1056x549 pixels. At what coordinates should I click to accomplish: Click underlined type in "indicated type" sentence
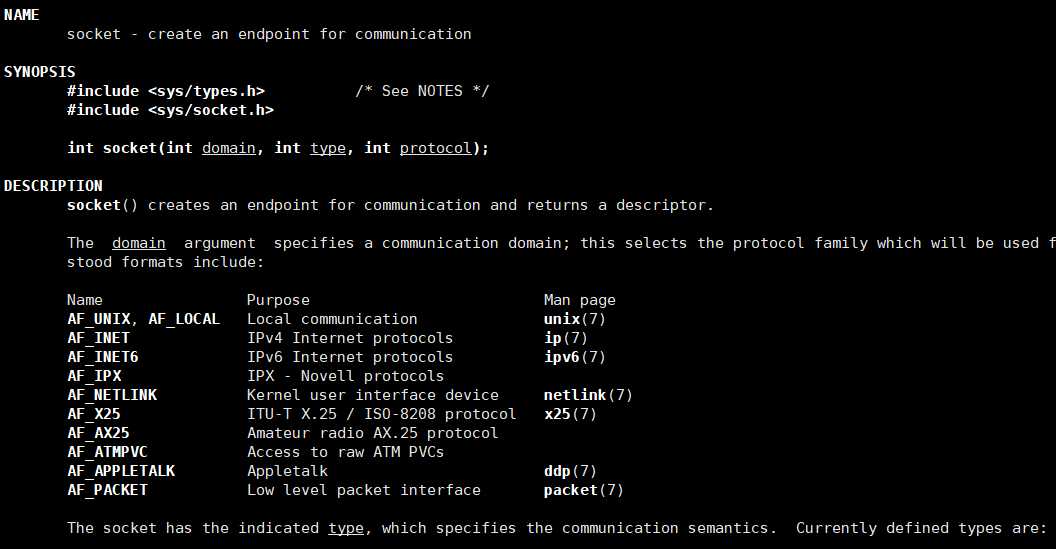click(345, 528)
